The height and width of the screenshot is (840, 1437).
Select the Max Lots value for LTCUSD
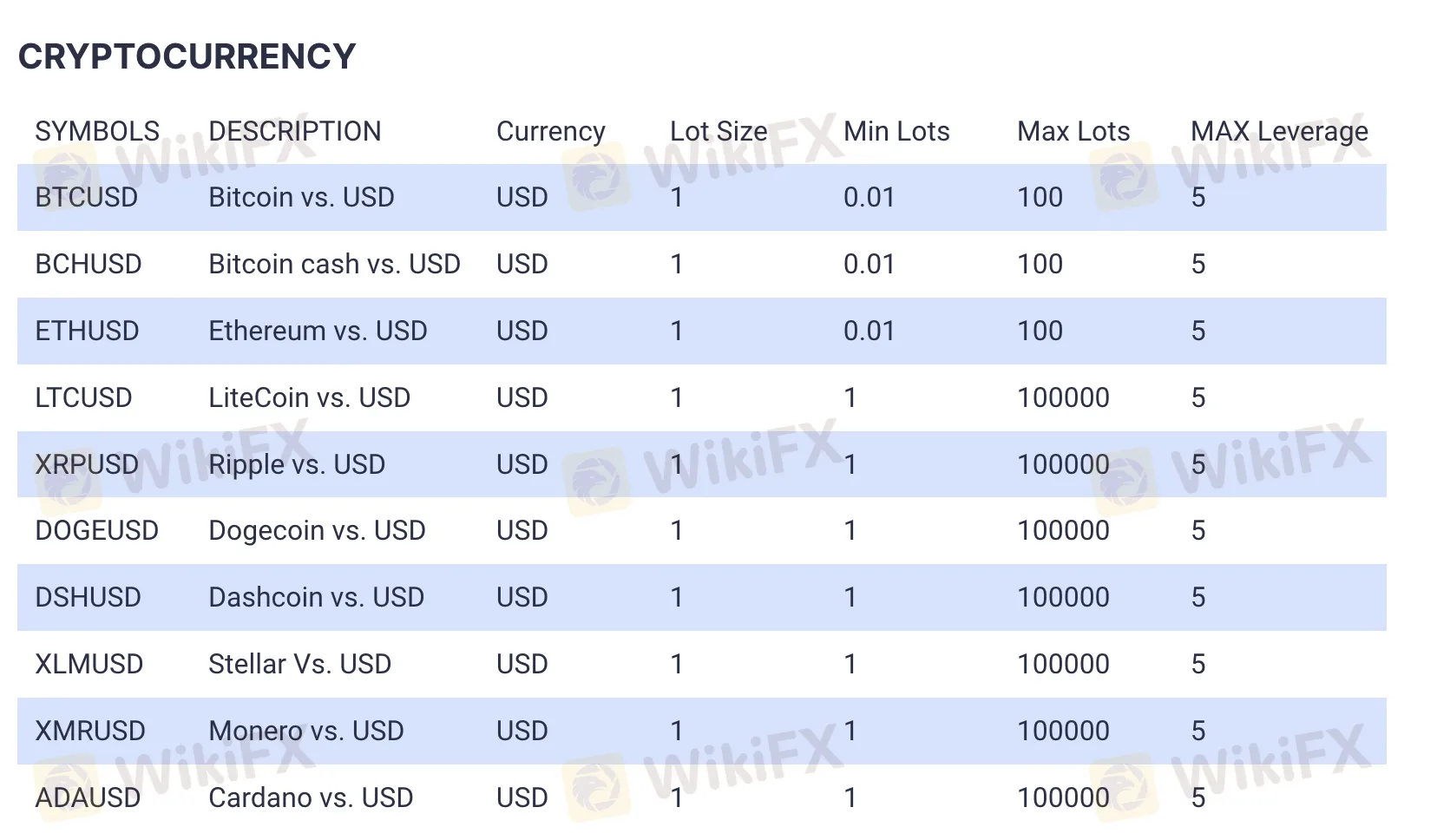(x=1063, y=397)
